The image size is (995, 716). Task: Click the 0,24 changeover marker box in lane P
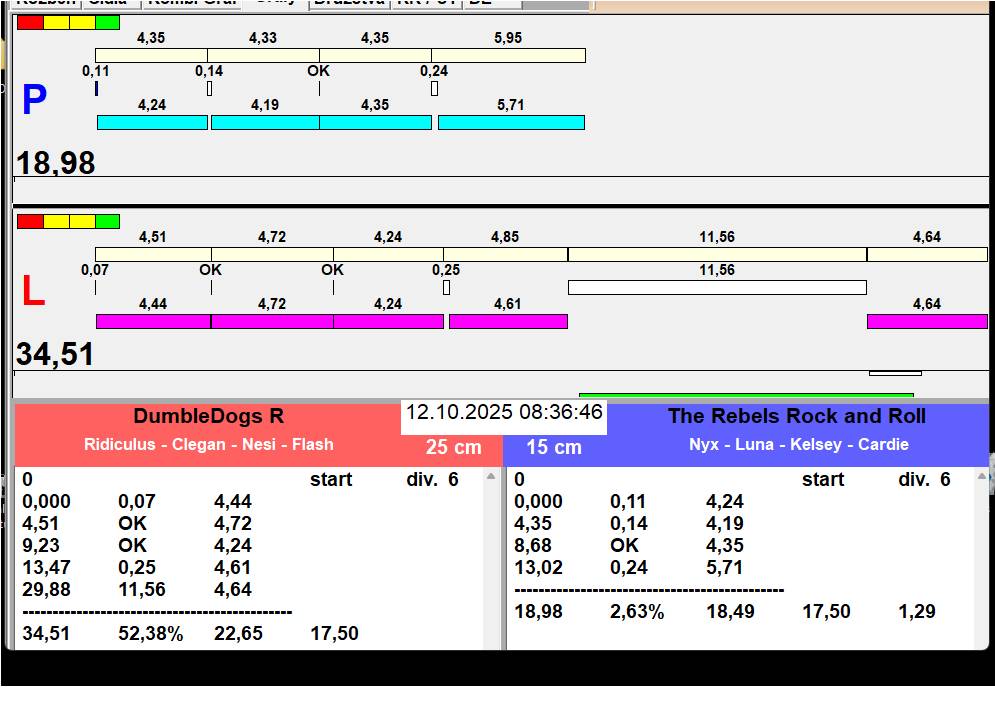click(434, 88)
